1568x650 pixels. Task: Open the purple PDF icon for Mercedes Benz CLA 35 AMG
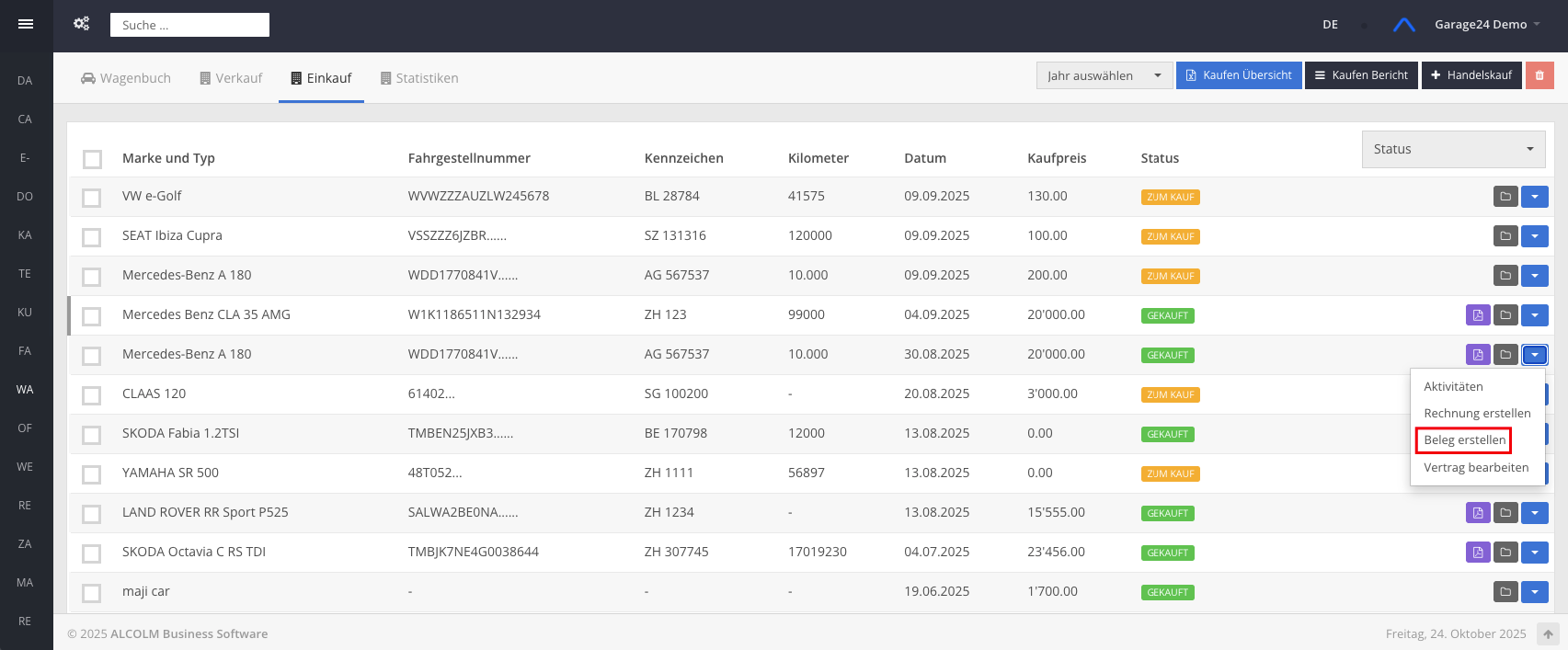[x=1477, y=315]
